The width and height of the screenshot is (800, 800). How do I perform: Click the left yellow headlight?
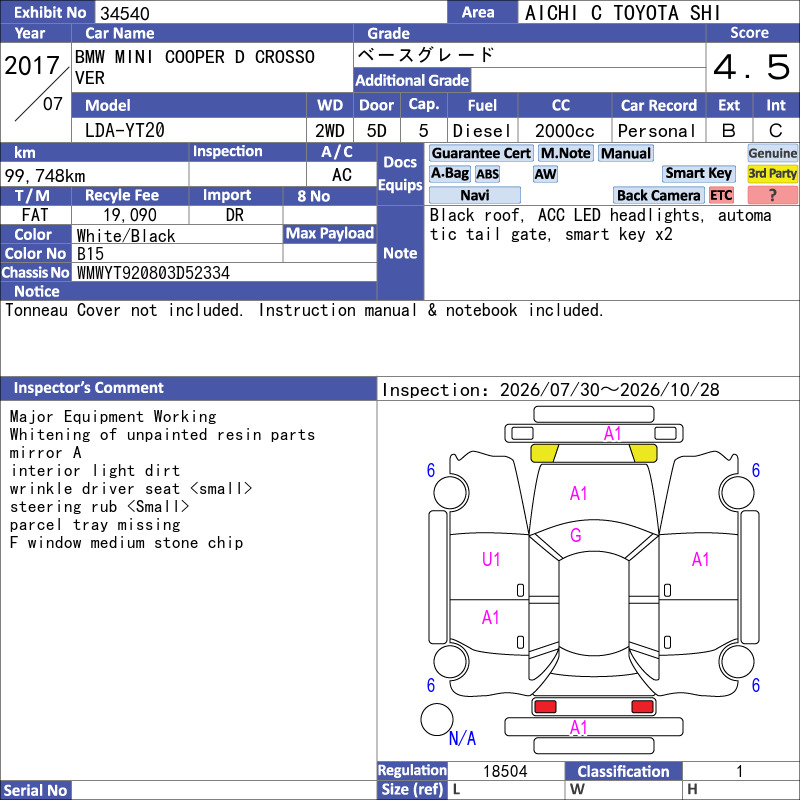[544, 453]
